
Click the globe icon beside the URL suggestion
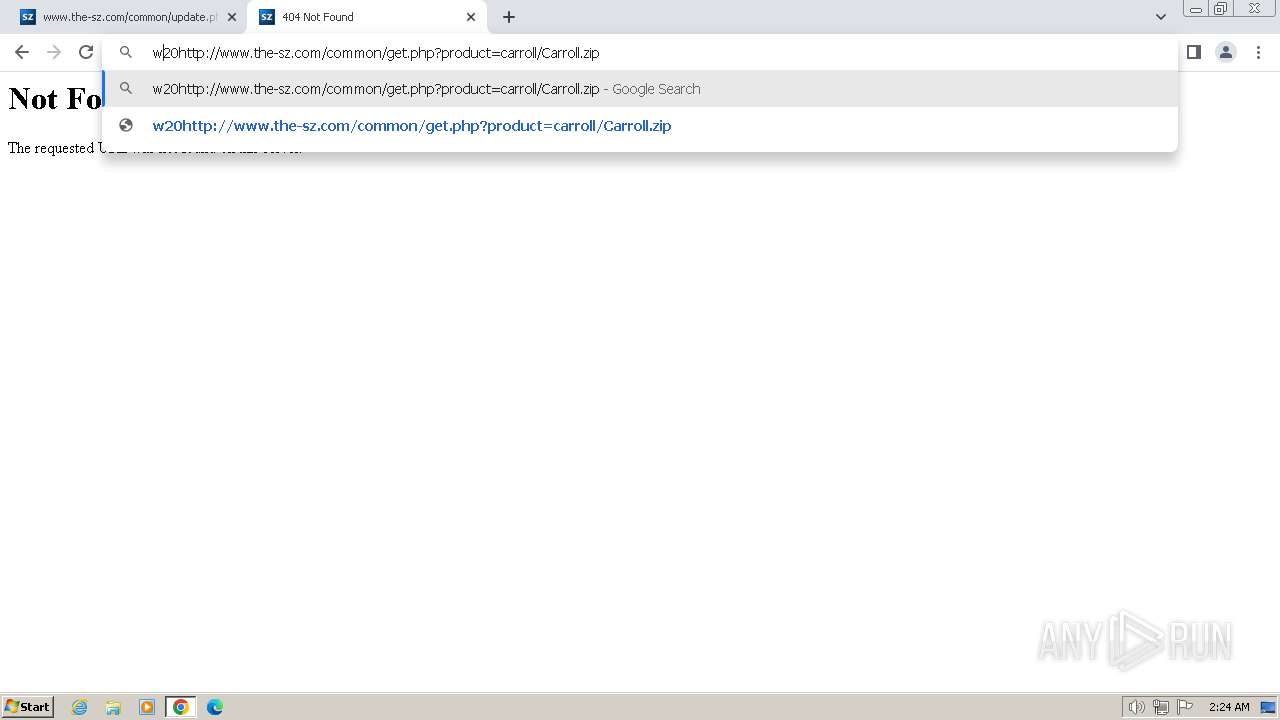point(126,125)
